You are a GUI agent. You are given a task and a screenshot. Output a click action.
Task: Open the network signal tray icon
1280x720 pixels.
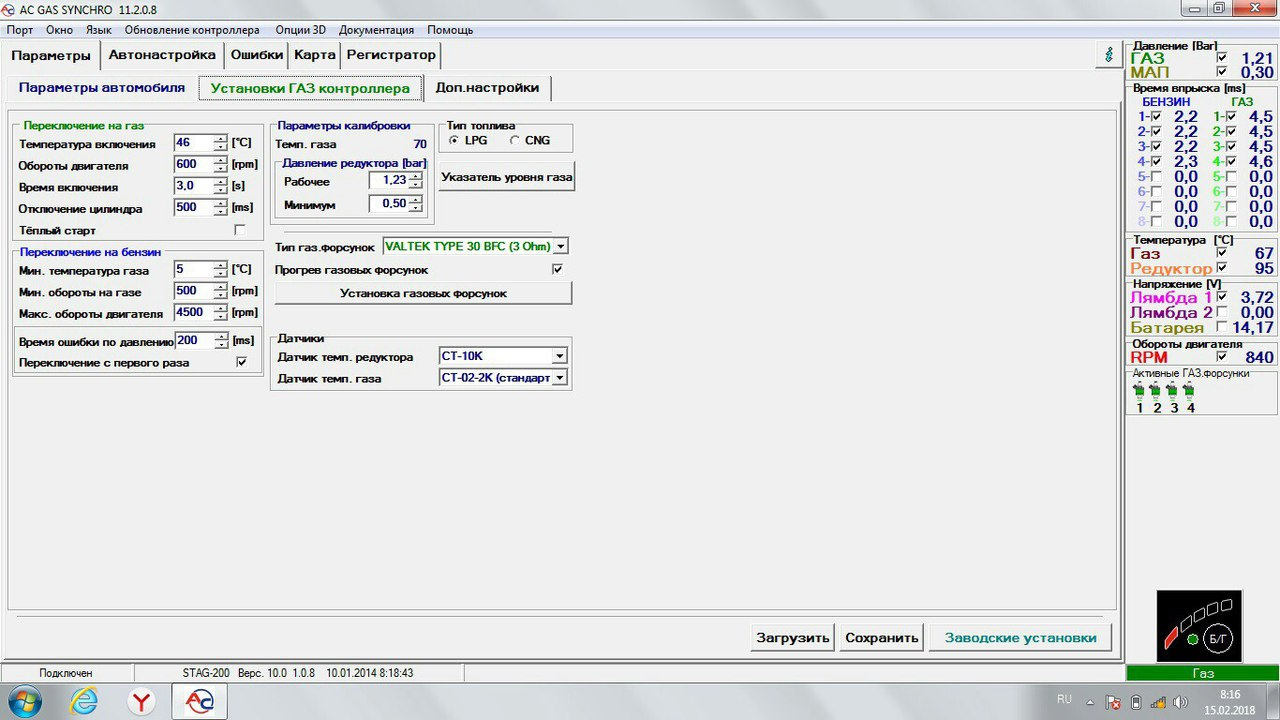1158,701
